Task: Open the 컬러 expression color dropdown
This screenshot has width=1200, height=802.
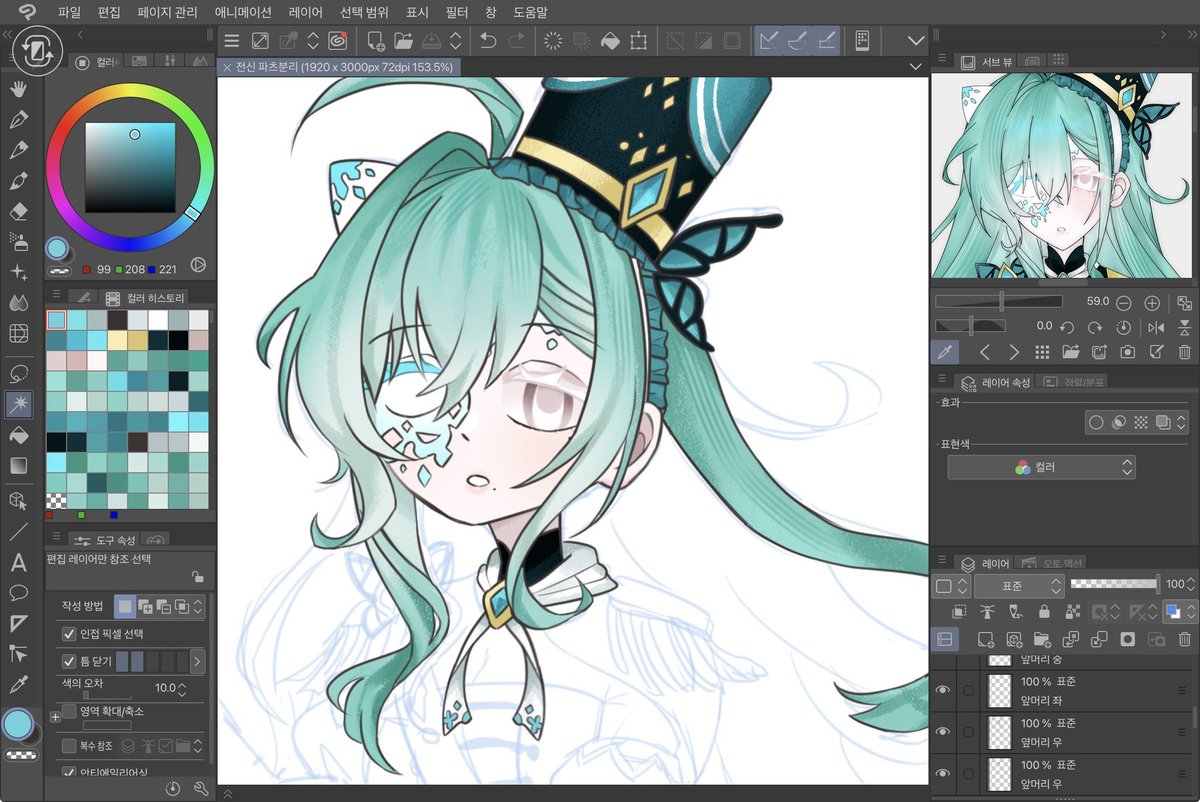Action: coord(1042,467)
